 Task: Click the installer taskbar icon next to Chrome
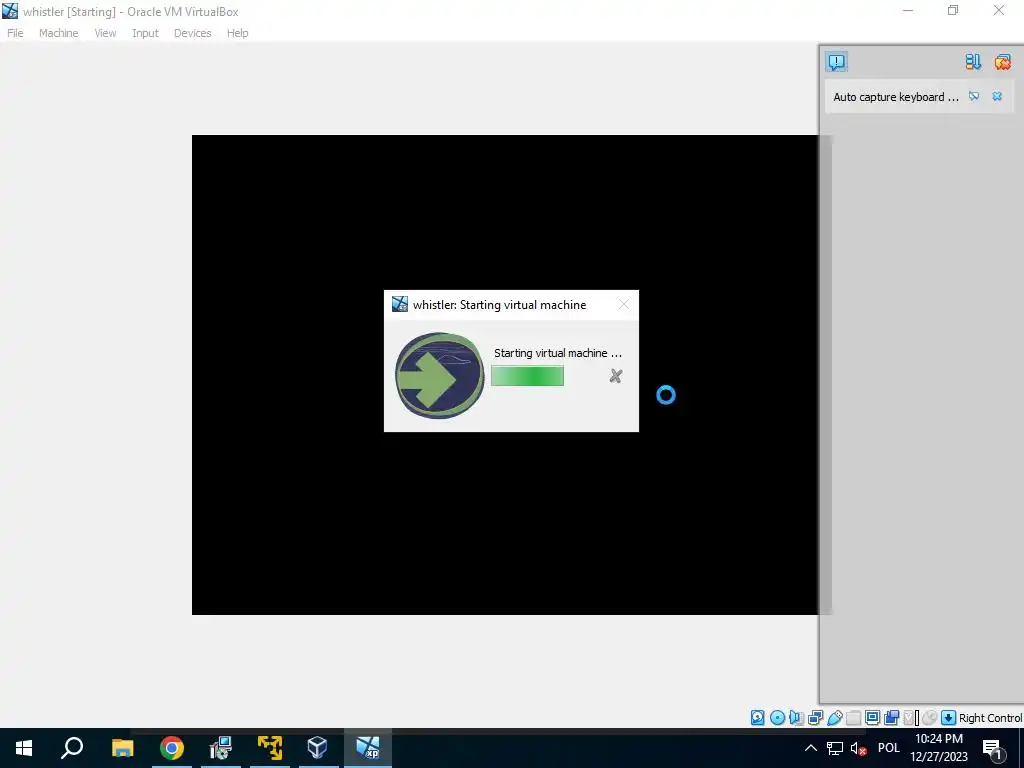(x=221, y=748)
